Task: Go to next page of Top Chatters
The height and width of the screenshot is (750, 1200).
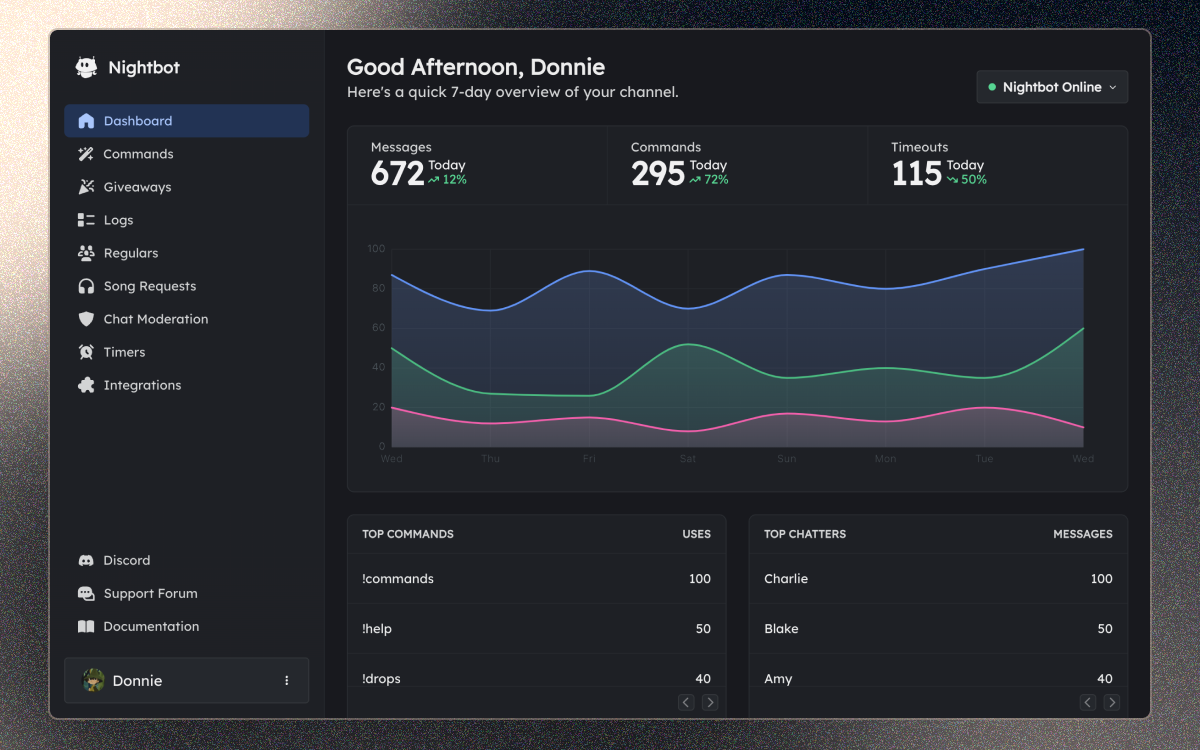Action: 1111,703
